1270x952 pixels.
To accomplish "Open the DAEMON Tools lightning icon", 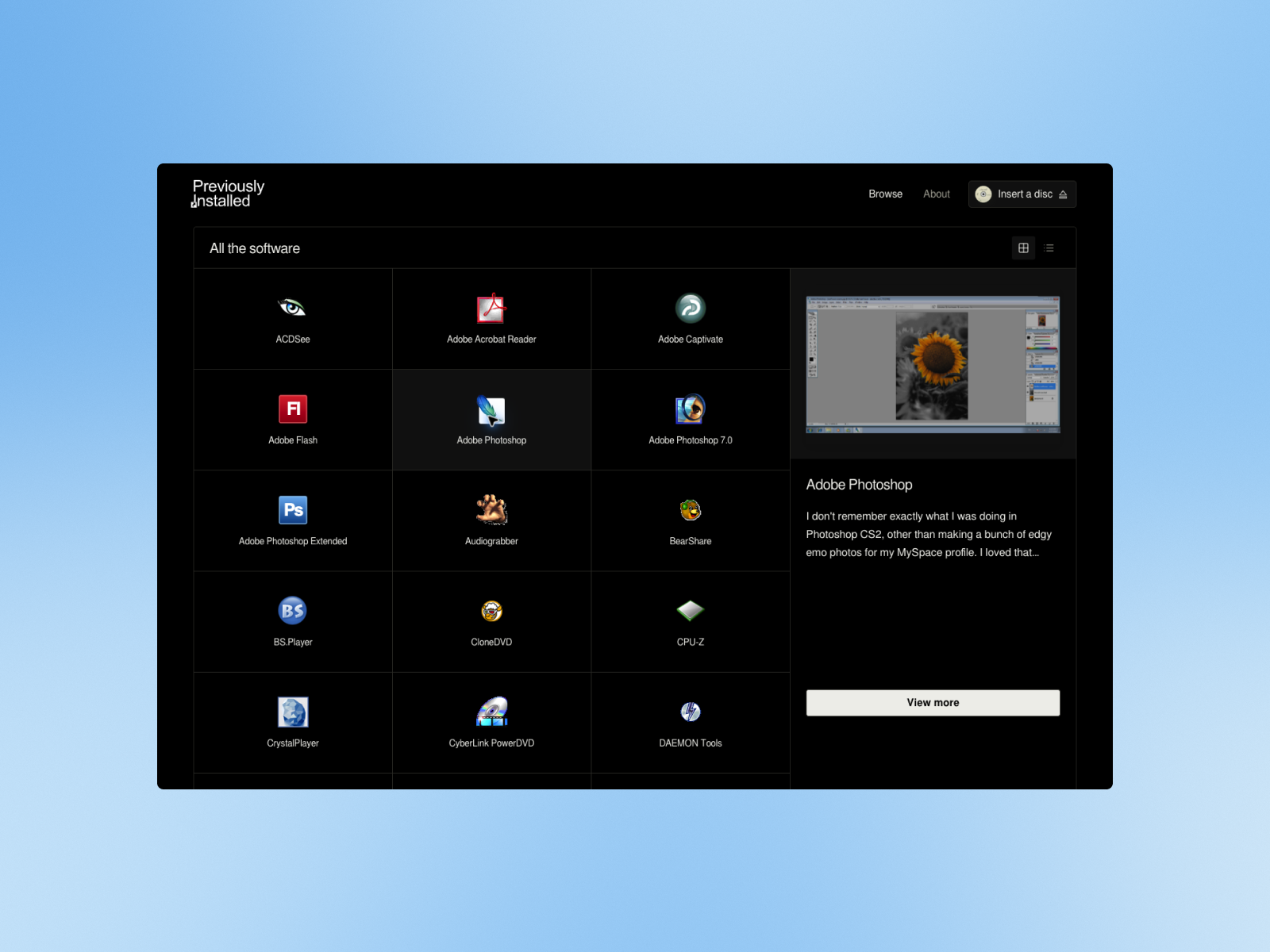I will 691,712.
